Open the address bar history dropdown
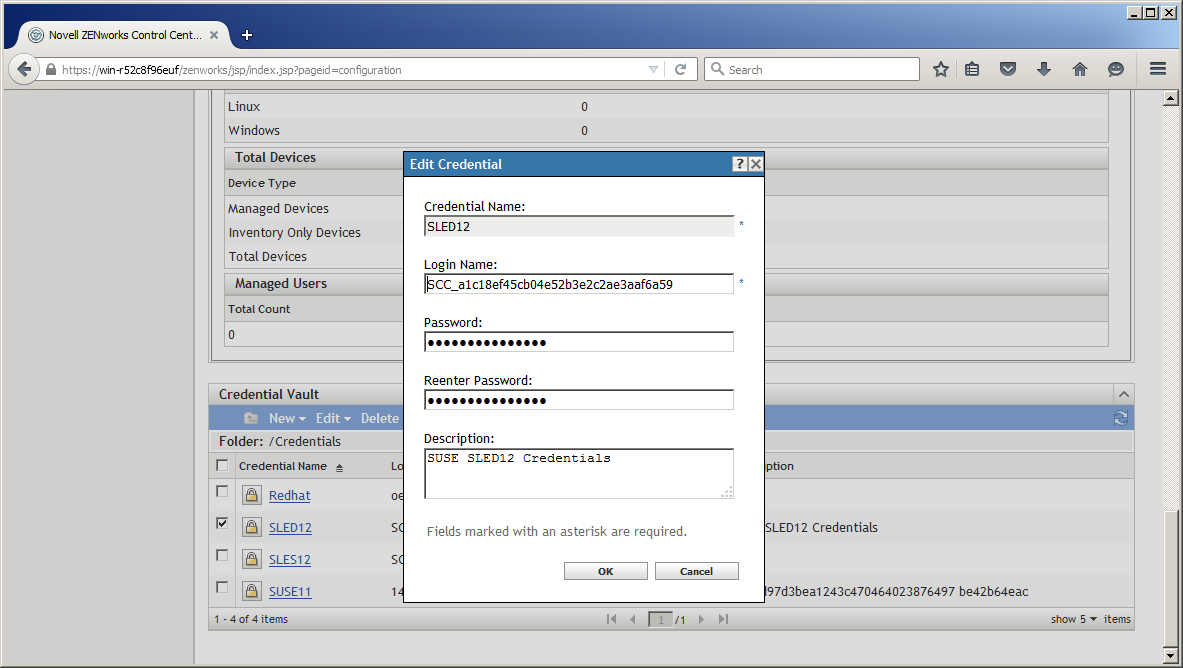This screenshot has width=1183, height=668. click(x=653, y=69)
